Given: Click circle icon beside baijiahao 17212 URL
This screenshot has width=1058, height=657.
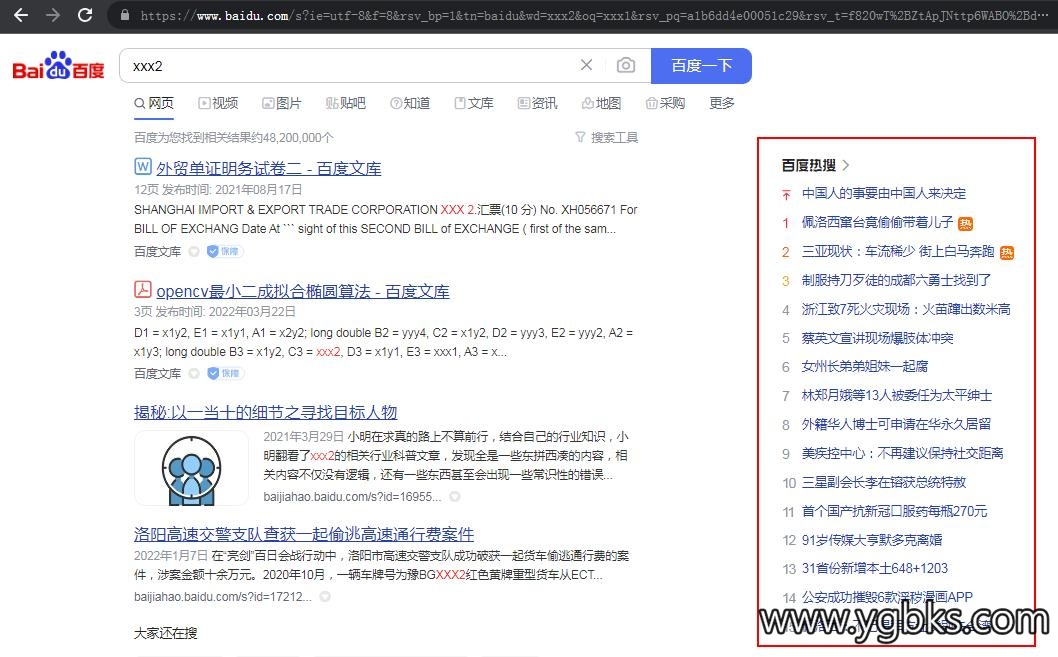Looking at the screenshot, I should [x=325, y=596].
